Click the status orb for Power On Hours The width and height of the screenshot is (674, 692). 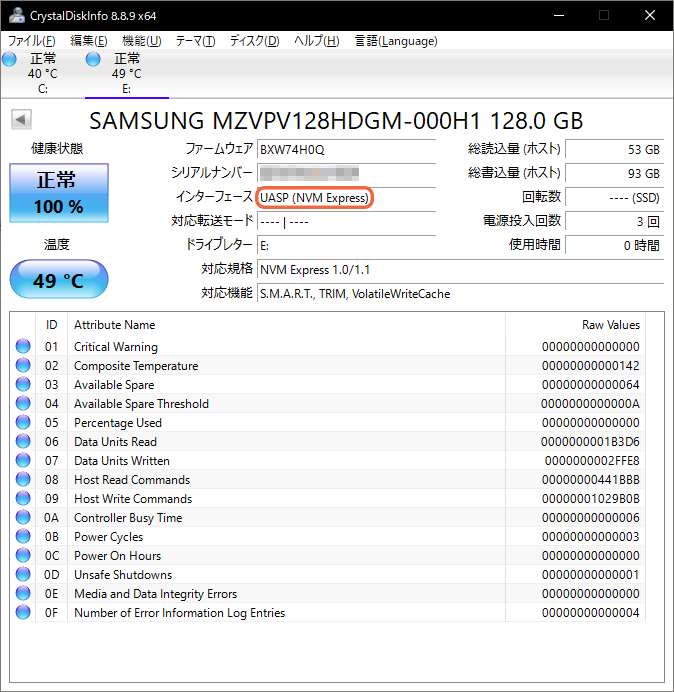point(23,555)
